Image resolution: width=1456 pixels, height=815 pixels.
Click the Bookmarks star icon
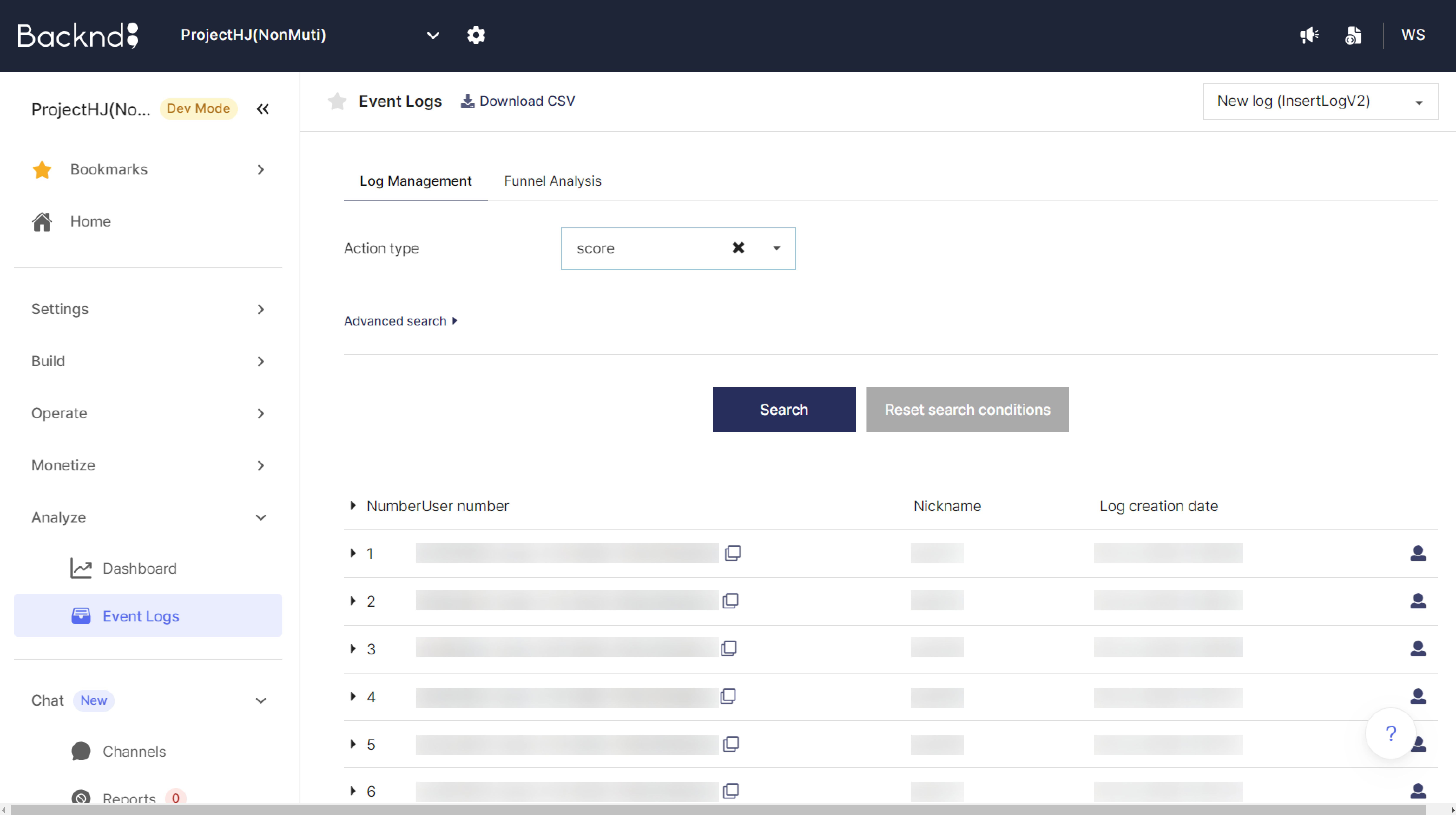click(x=42, y=169)
